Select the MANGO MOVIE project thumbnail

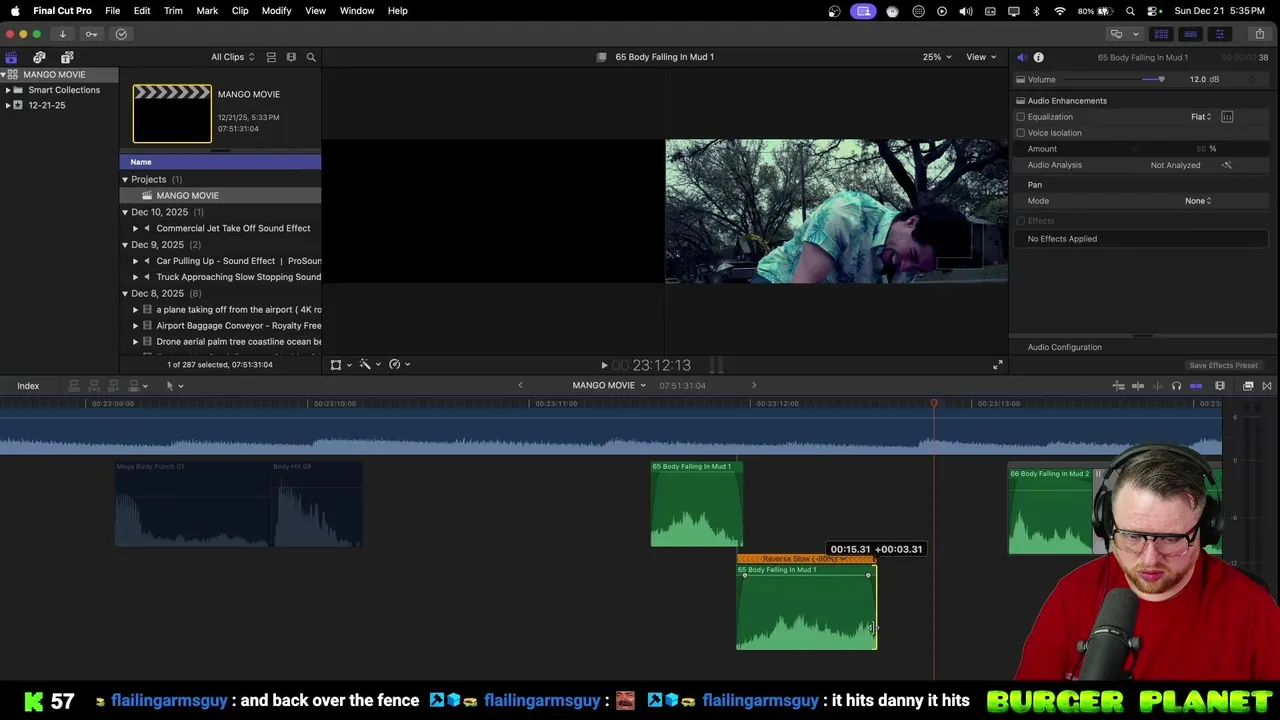point(172,114)
